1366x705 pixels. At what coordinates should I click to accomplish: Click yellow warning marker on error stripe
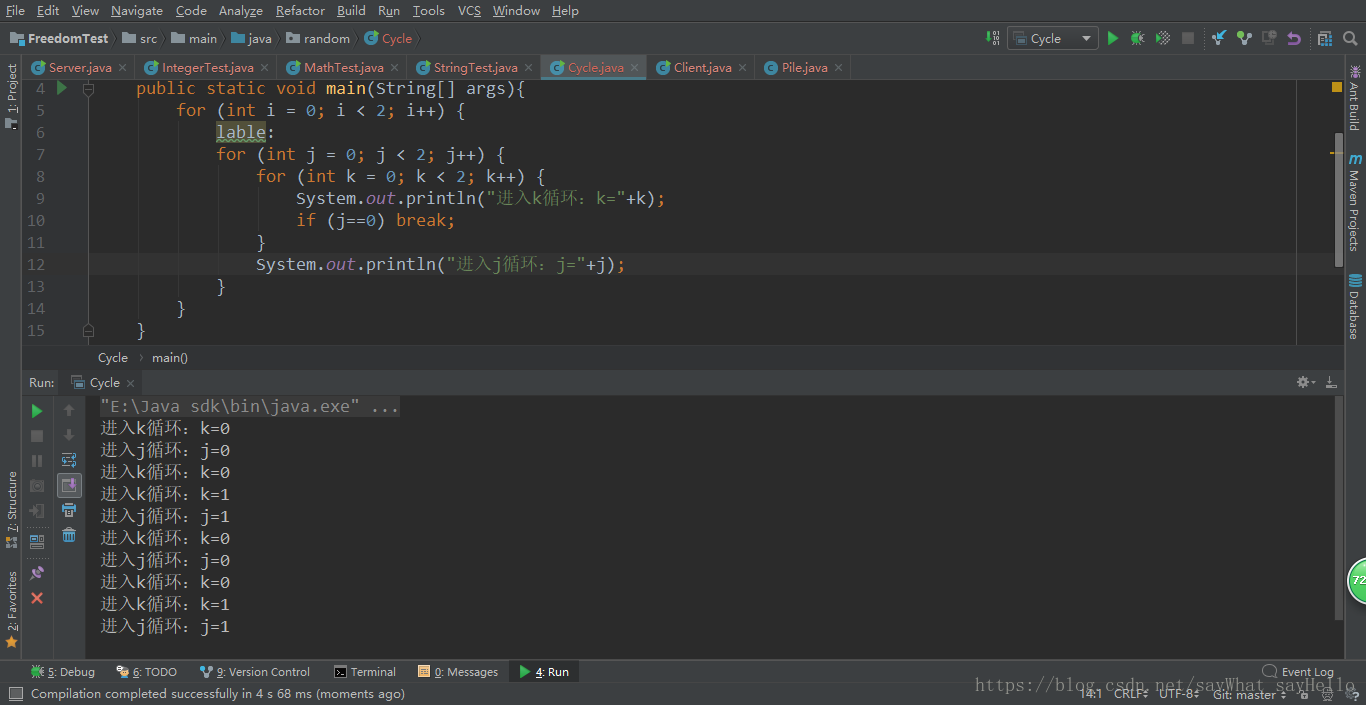tap(1337, 152)
